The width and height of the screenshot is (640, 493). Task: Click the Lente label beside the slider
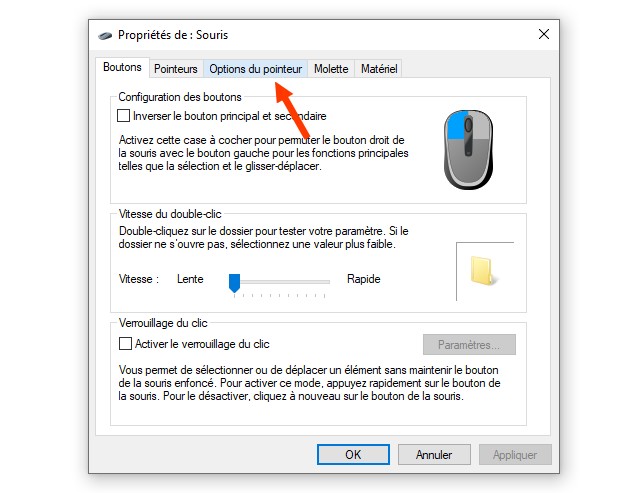point(190,279)
